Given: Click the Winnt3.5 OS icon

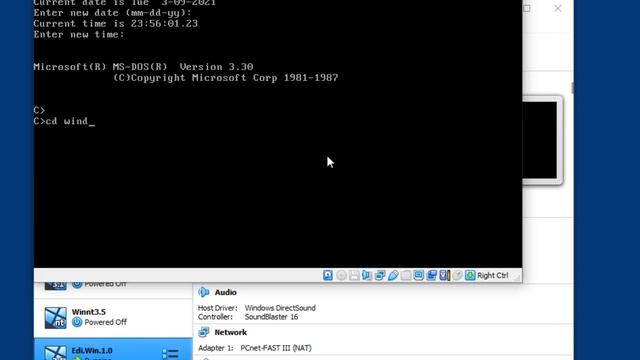Looking at the screenshot, I should pos(56,318).
